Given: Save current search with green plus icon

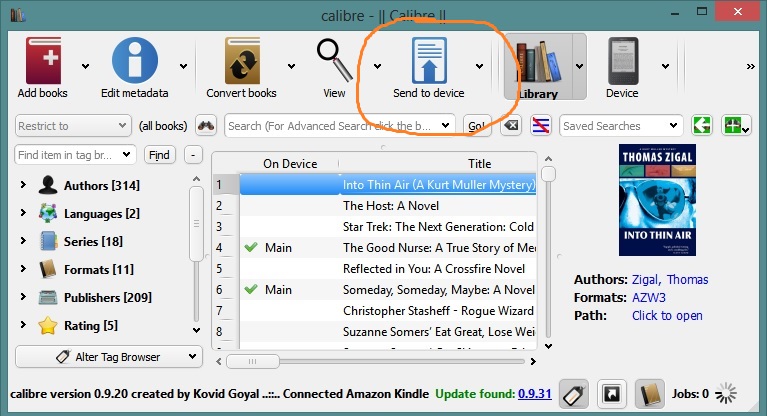Looking at the screenshot, I should click(736, 126).
